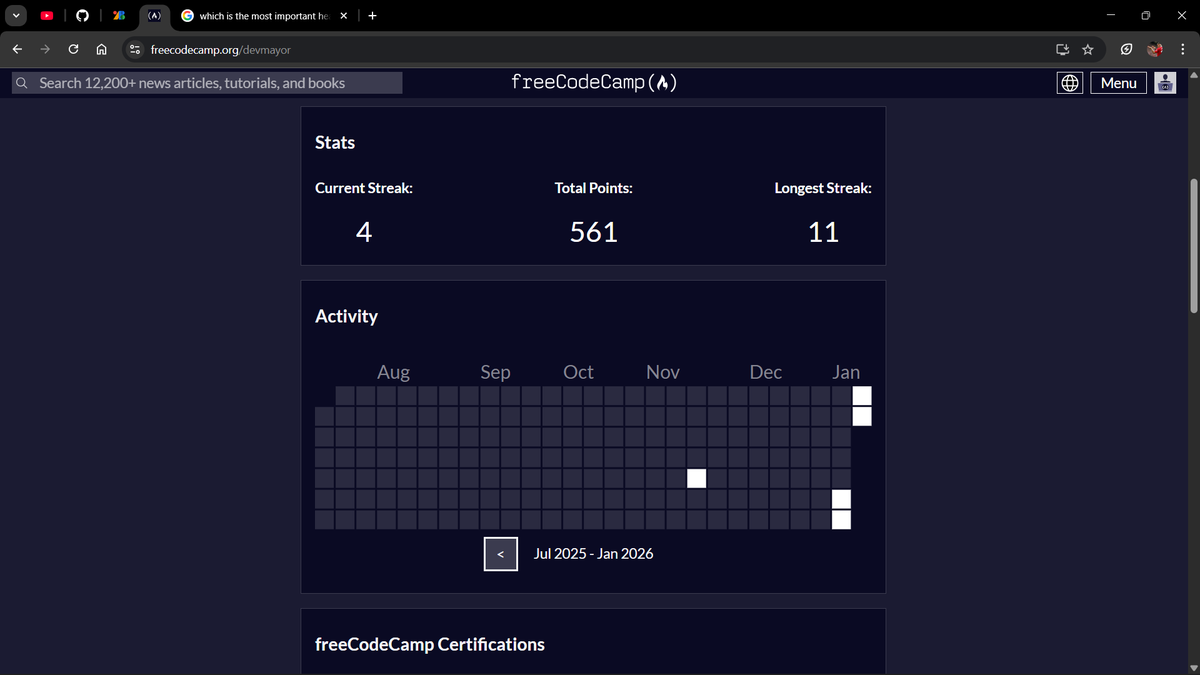The height and width of the screenshot is (675, 1200).
Task: Click the scrollbar down arrow
Action: (x=1192, y=668)
